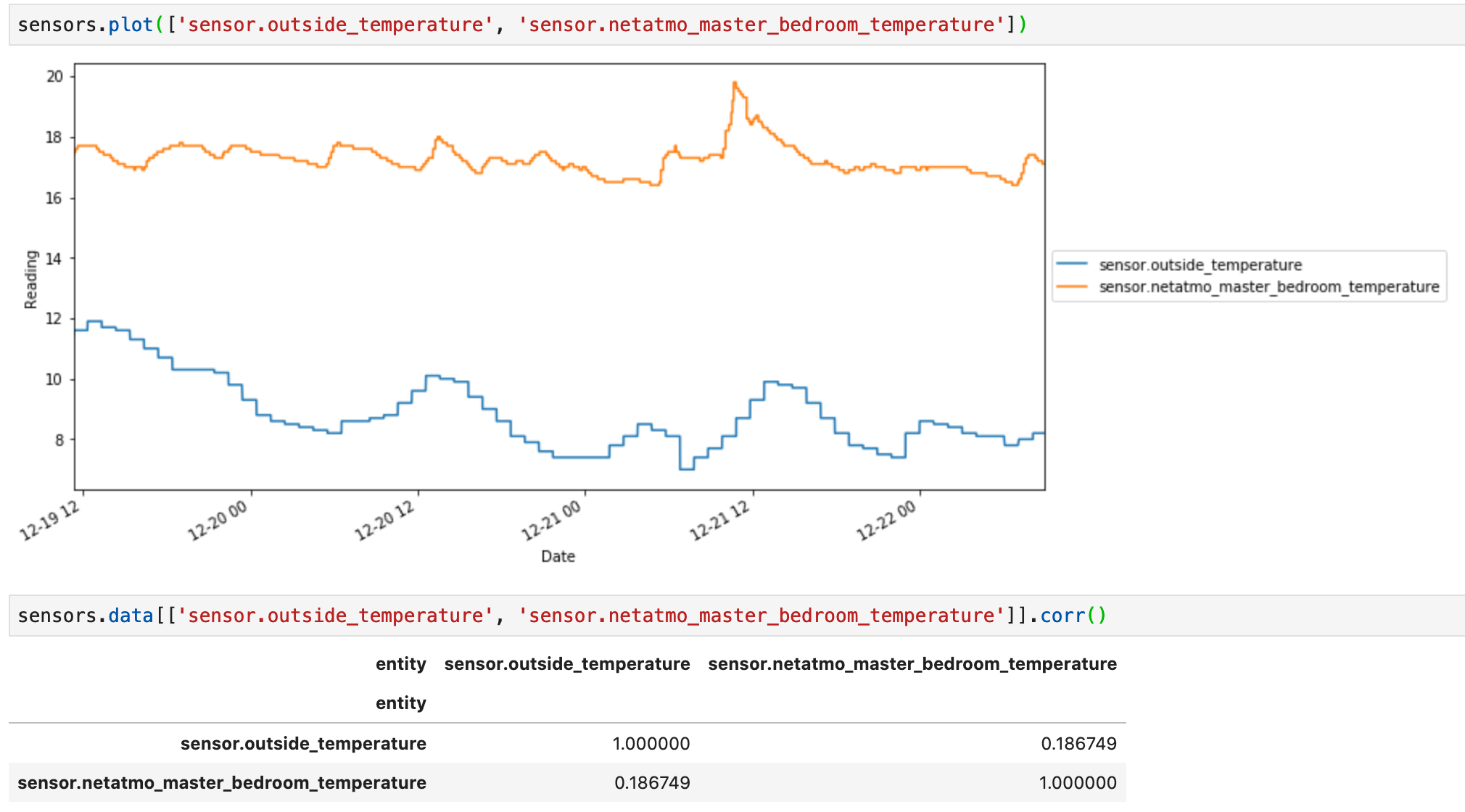Click the orange peak near 20 on chart
Screen dimensions: 1465x812
[x=735, y=84]
